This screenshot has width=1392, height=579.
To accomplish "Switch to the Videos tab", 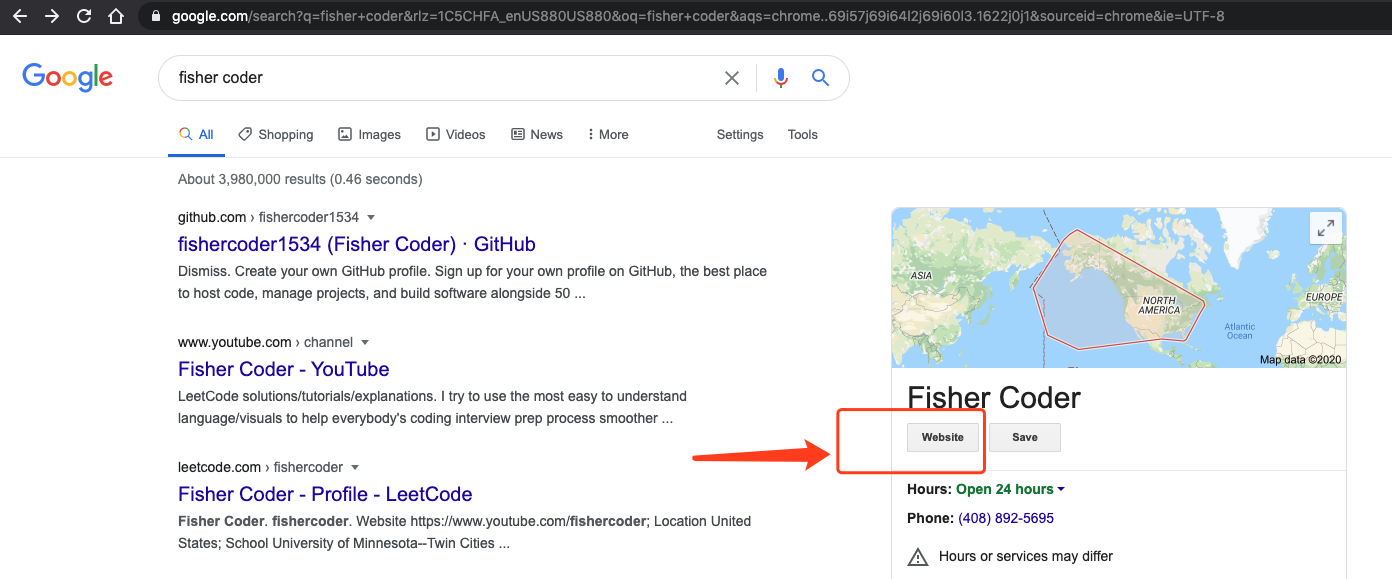I will tap(456, 134).
